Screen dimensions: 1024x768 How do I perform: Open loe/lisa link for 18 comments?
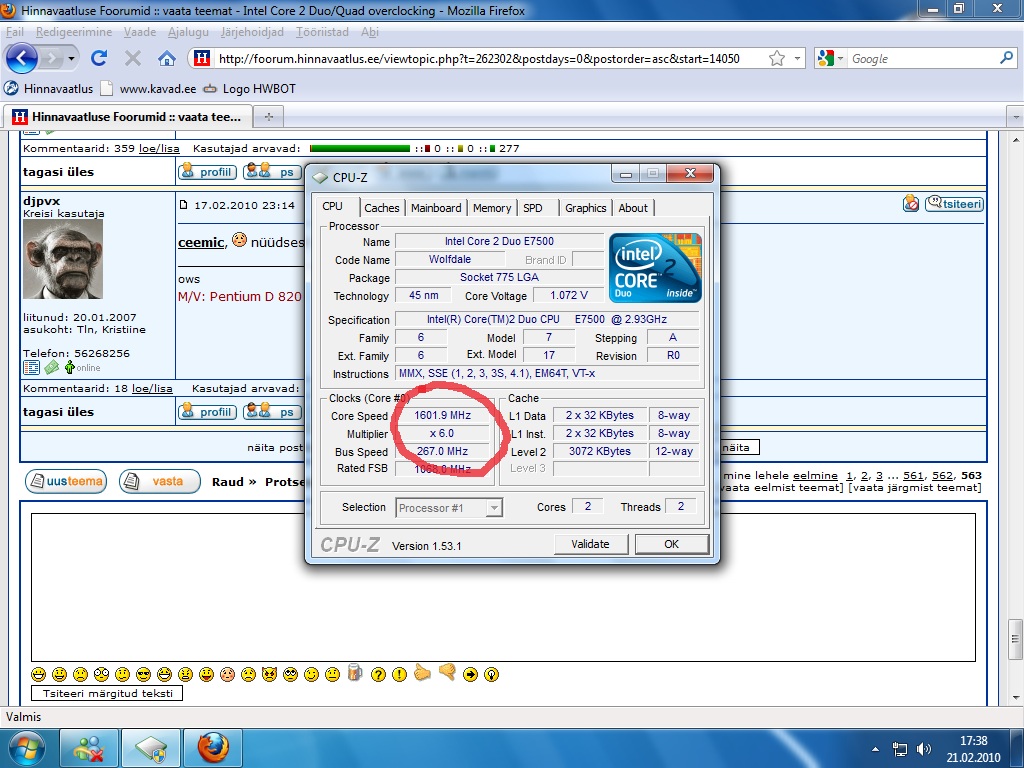152,389
